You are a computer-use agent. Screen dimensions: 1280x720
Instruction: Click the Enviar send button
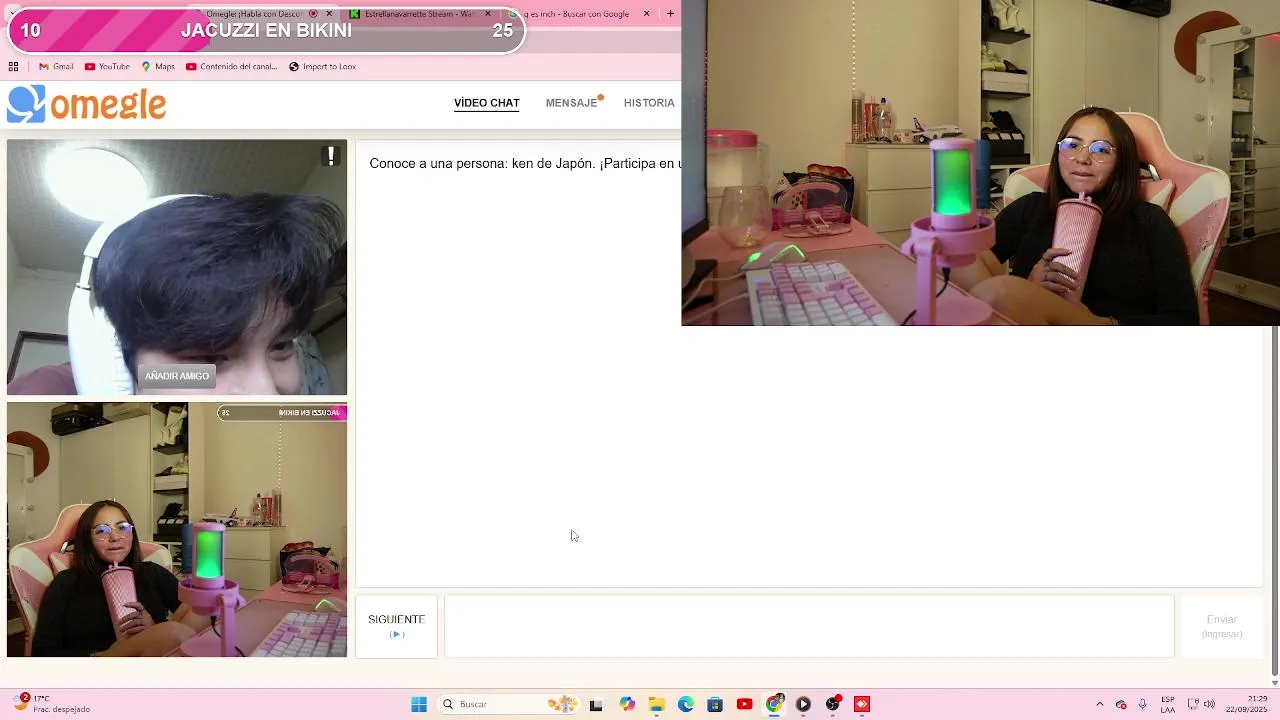(1222, 626)
